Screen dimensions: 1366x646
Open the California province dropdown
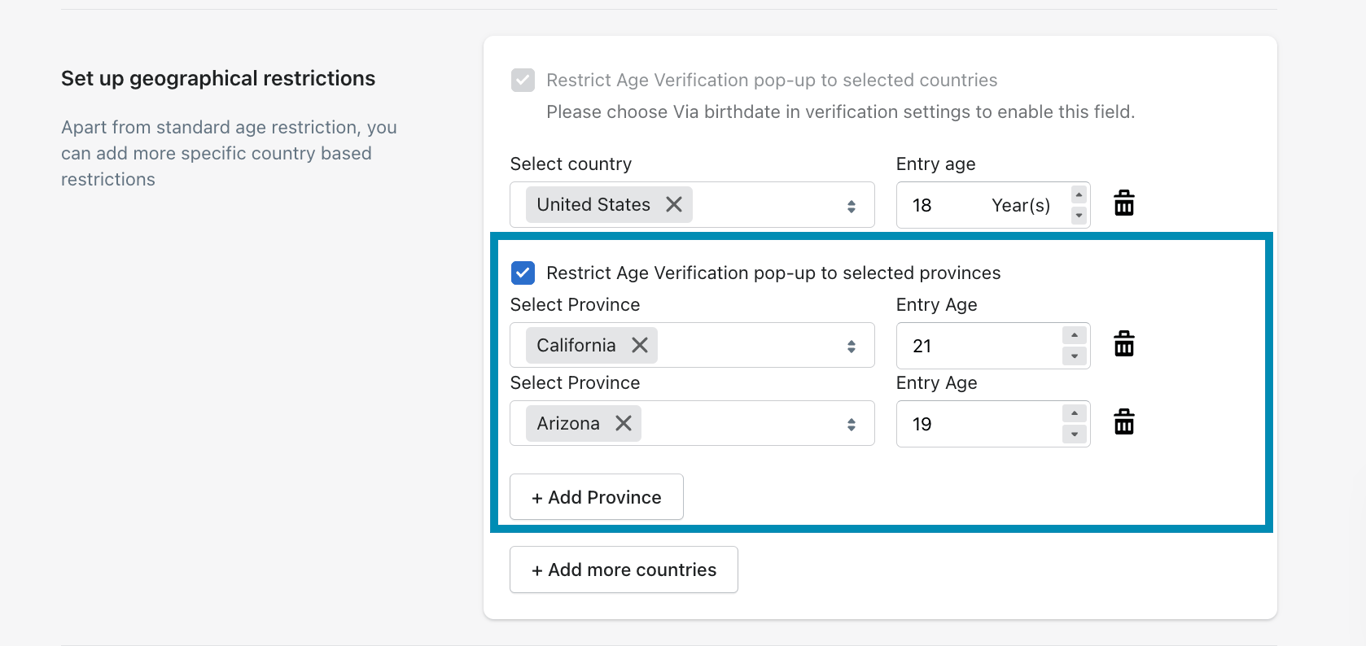(851, 346)
